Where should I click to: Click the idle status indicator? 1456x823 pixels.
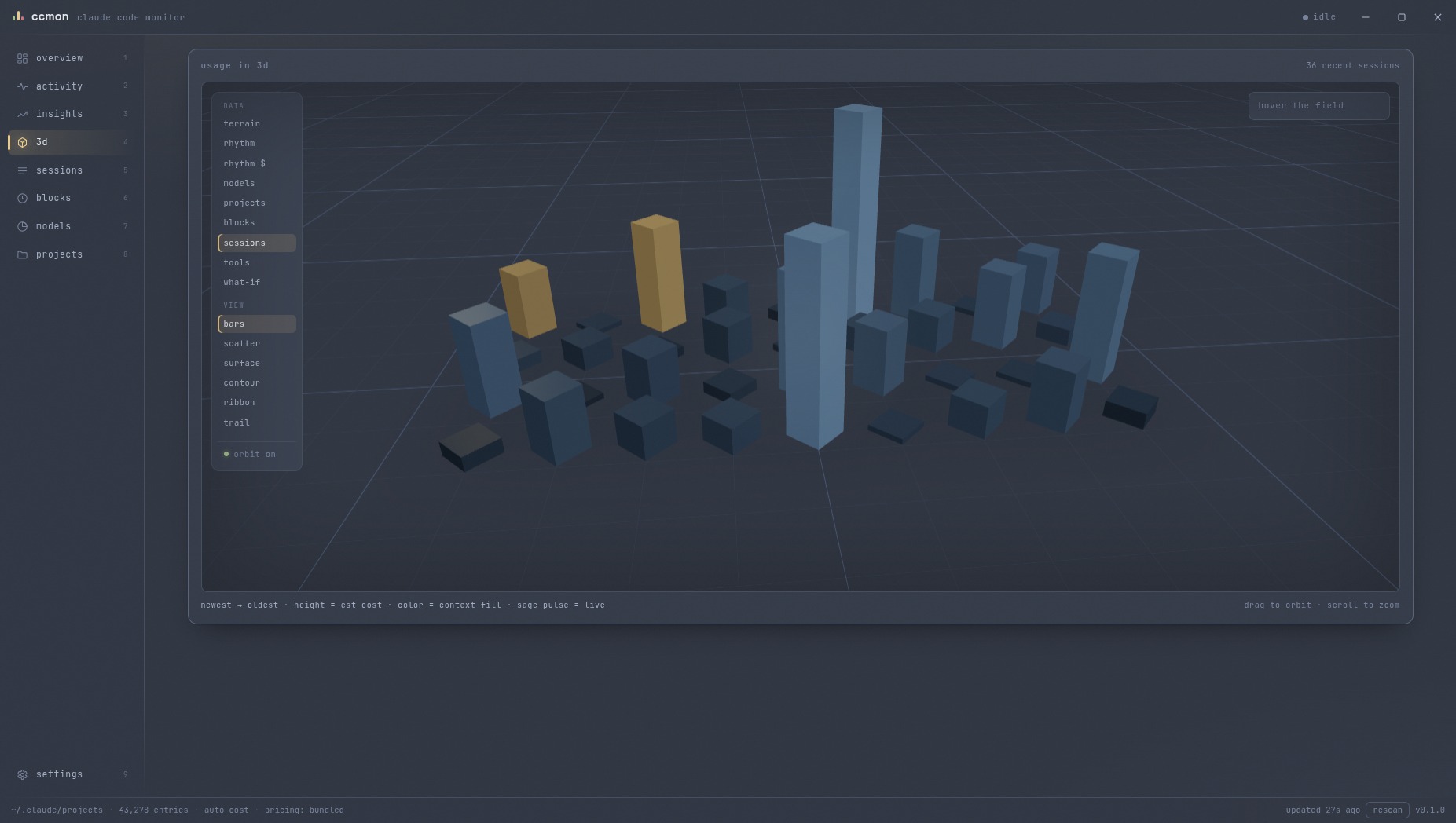1319,17
